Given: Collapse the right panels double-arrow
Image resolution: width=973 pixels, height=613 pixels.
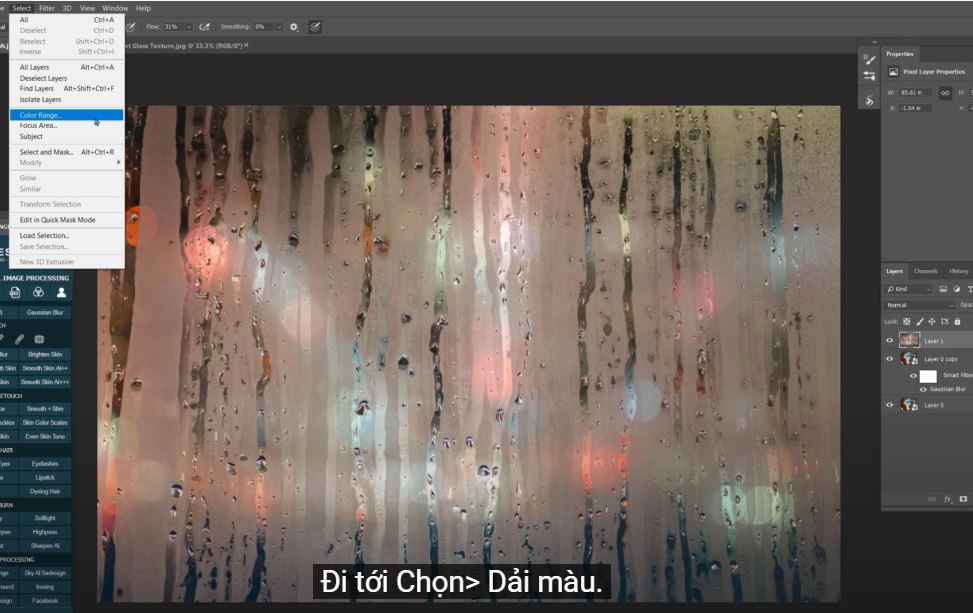Looking at the screenshot, I should [874, 42].
